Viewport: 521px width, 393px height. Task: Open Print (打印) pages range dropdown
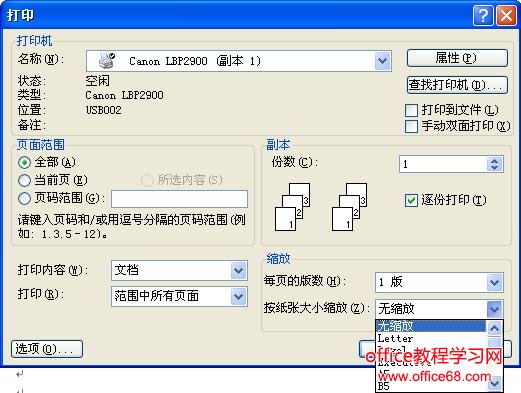tap(238, 296)
